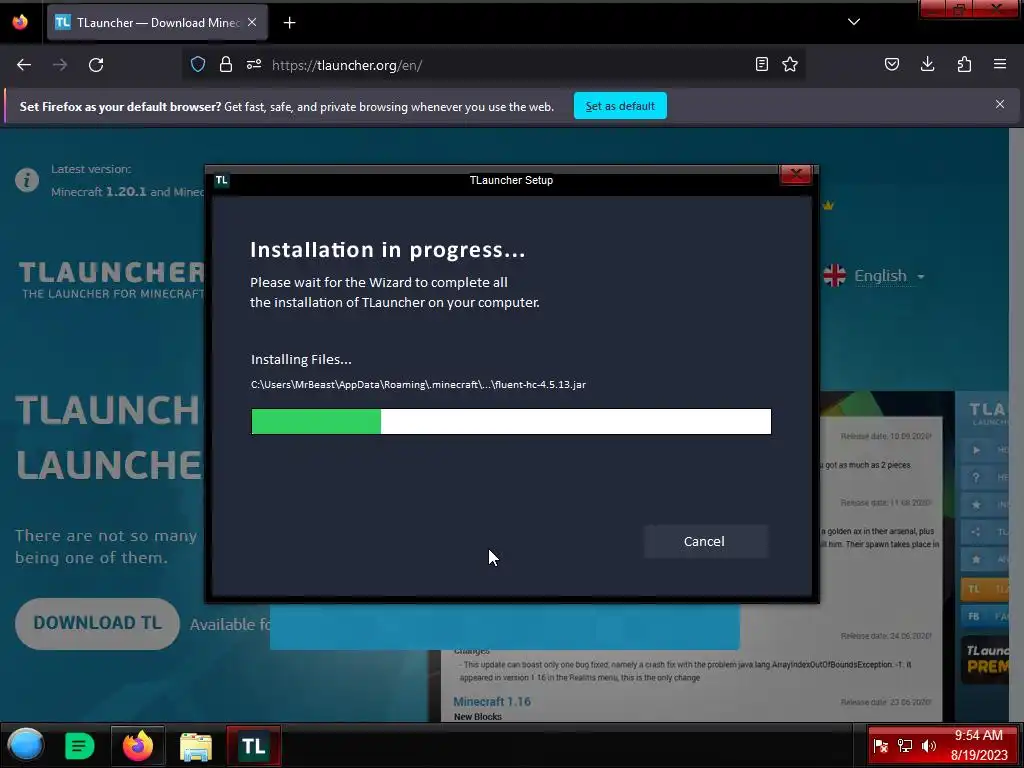
Task: Click the UK flag icon
Action: [835, 276]
